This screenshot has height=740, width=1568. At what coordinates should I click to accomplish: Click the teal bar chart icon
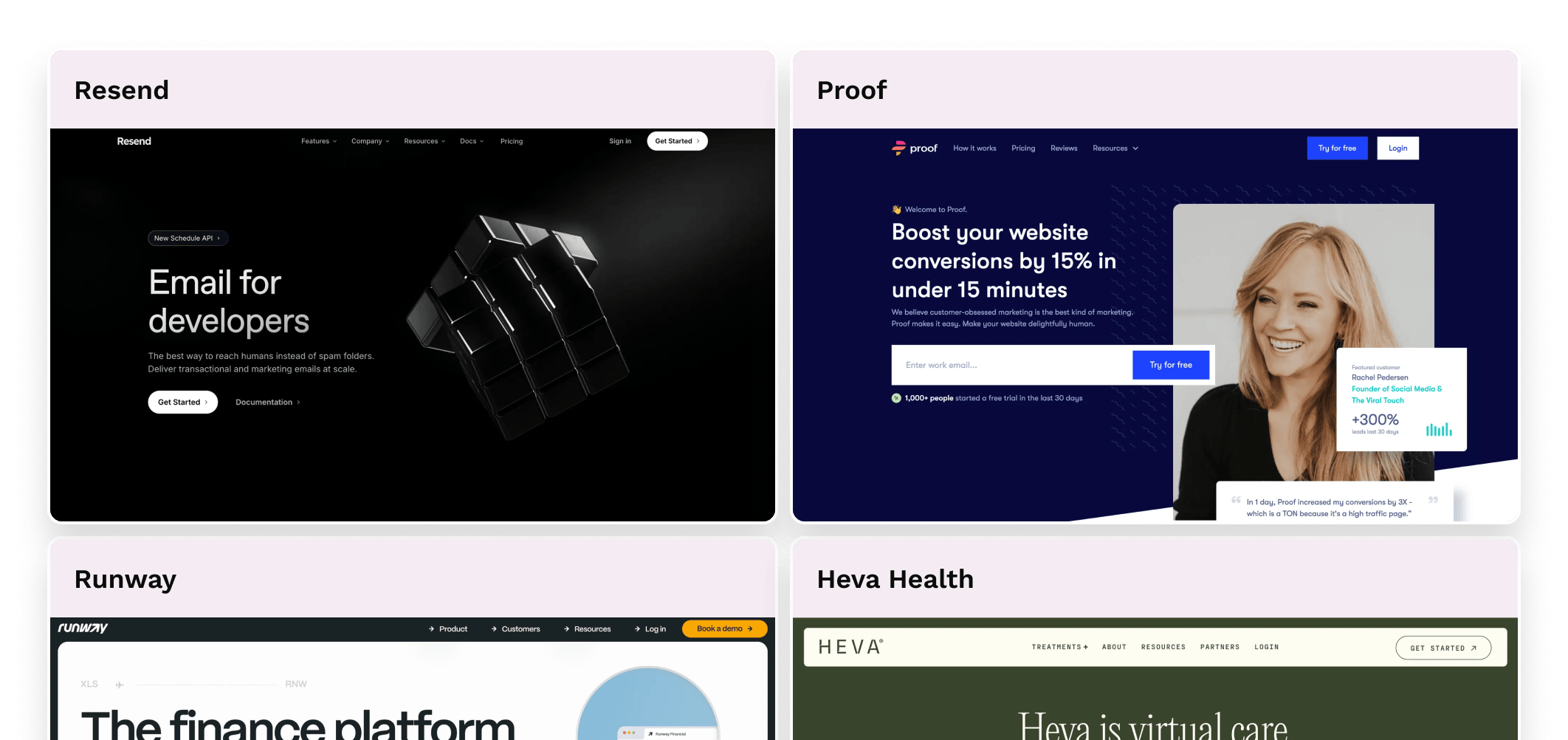1439,429
